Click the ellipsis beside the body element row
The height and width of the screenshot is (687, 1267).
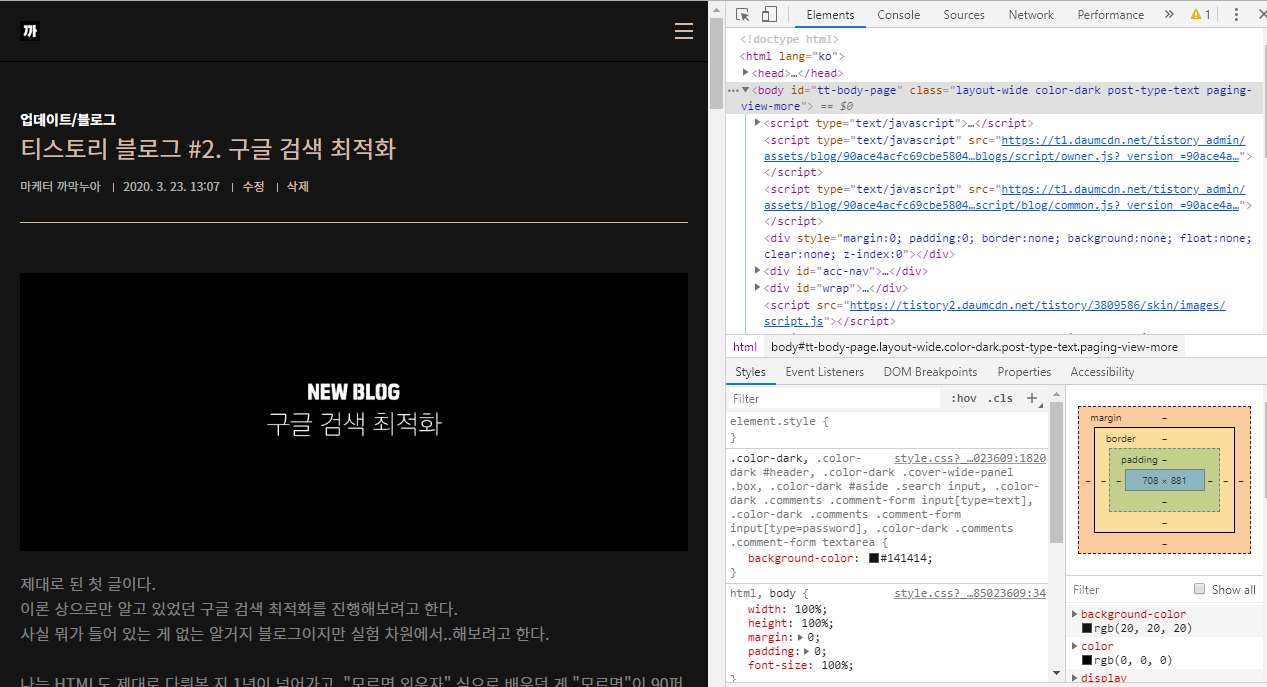pyautogui.click(x=733, y=90)
